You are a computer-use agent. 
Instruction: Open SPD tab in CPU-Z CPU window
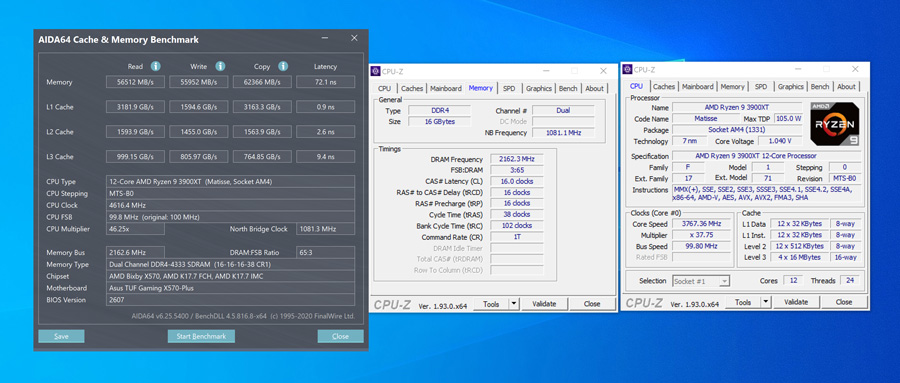click(x=761, y=87)
